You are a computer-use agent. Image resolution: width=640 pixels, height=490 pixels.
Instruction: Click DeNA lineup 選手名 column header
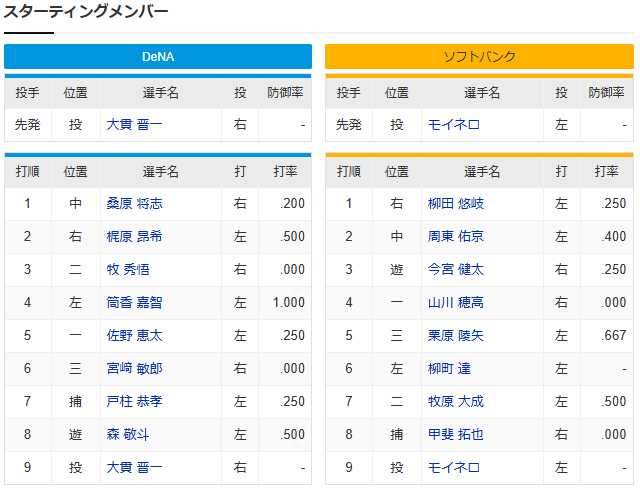click(161, 172)
